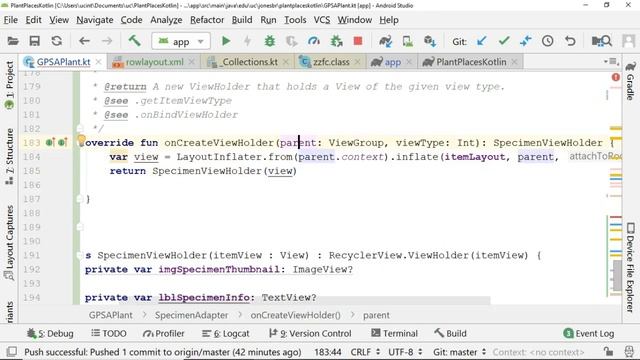Click the 183:44 cursor position indicator
This screenshot has height=360, width=640.
328,352
